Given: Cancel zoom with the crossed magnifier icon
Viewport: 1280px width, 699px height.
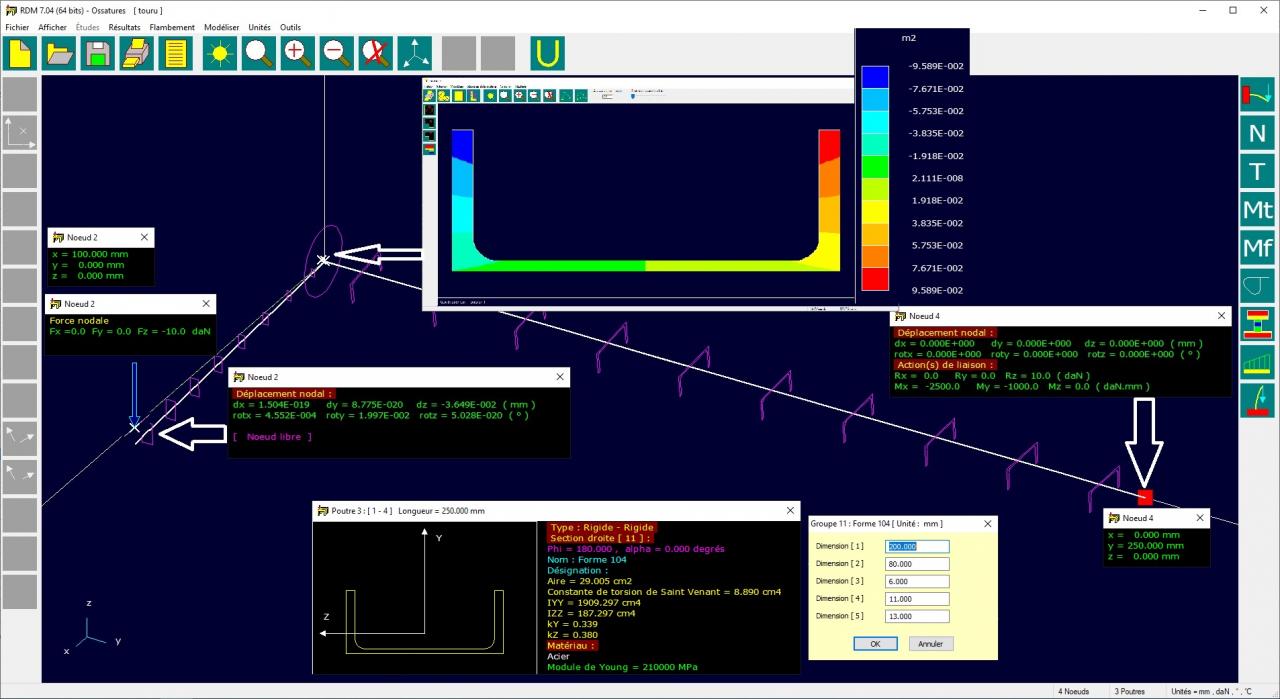Looking at the screenshot, I should pyautogui.click(x=376, y=53).
